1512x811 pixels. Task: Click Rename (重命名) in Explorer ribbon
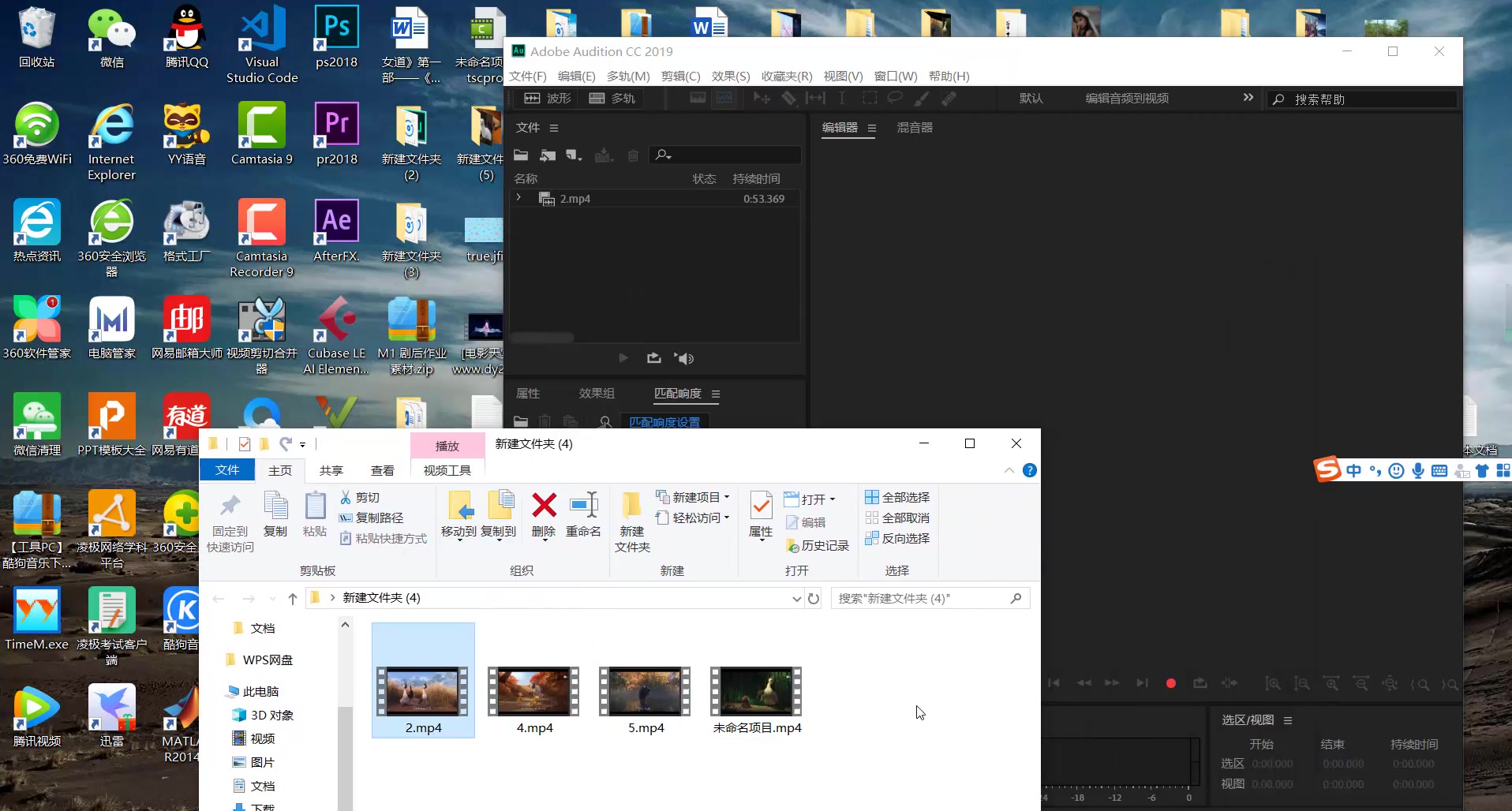point(584,514)
